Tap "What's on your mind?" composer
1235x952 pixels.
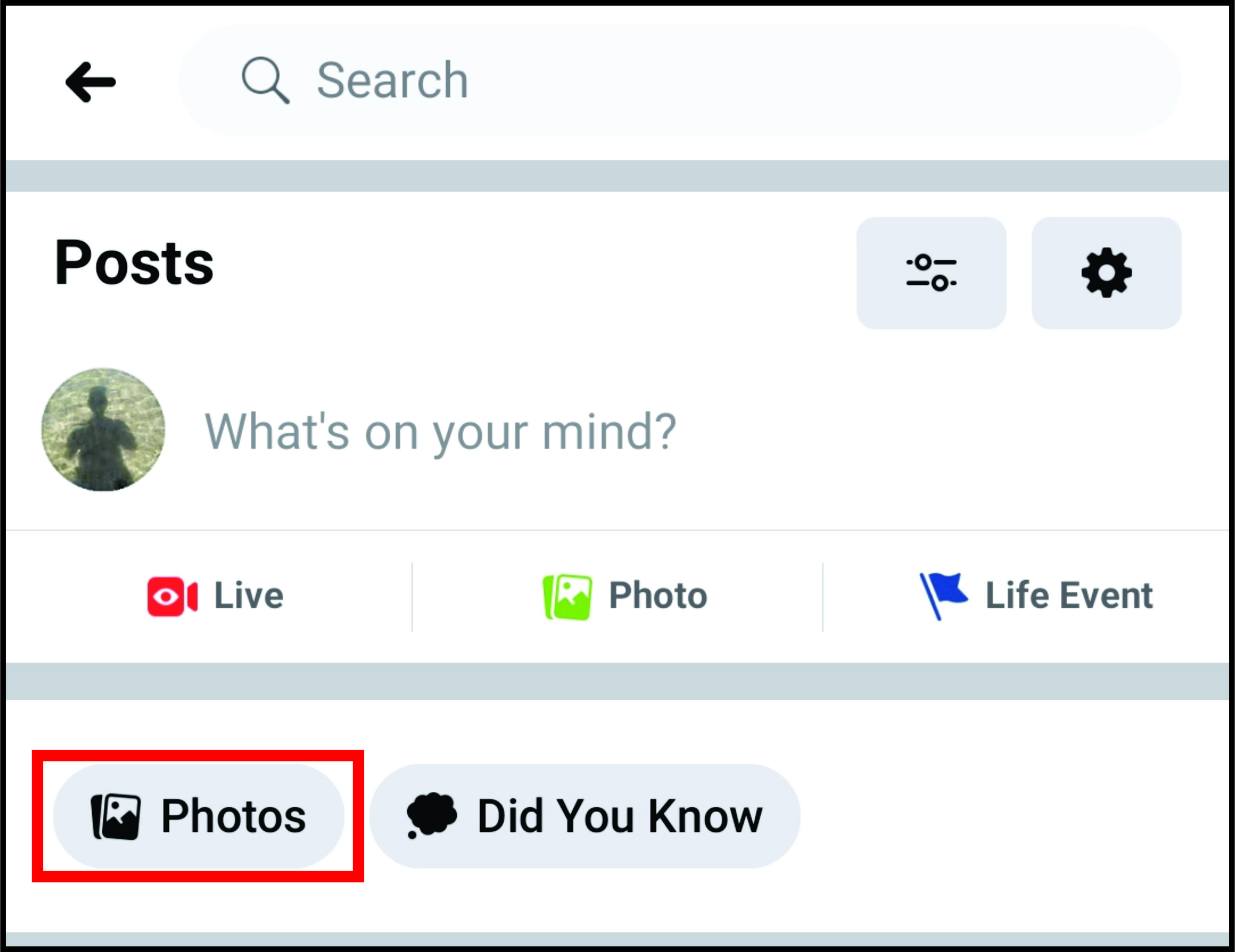pyautogui.click(x=440, y=432)
